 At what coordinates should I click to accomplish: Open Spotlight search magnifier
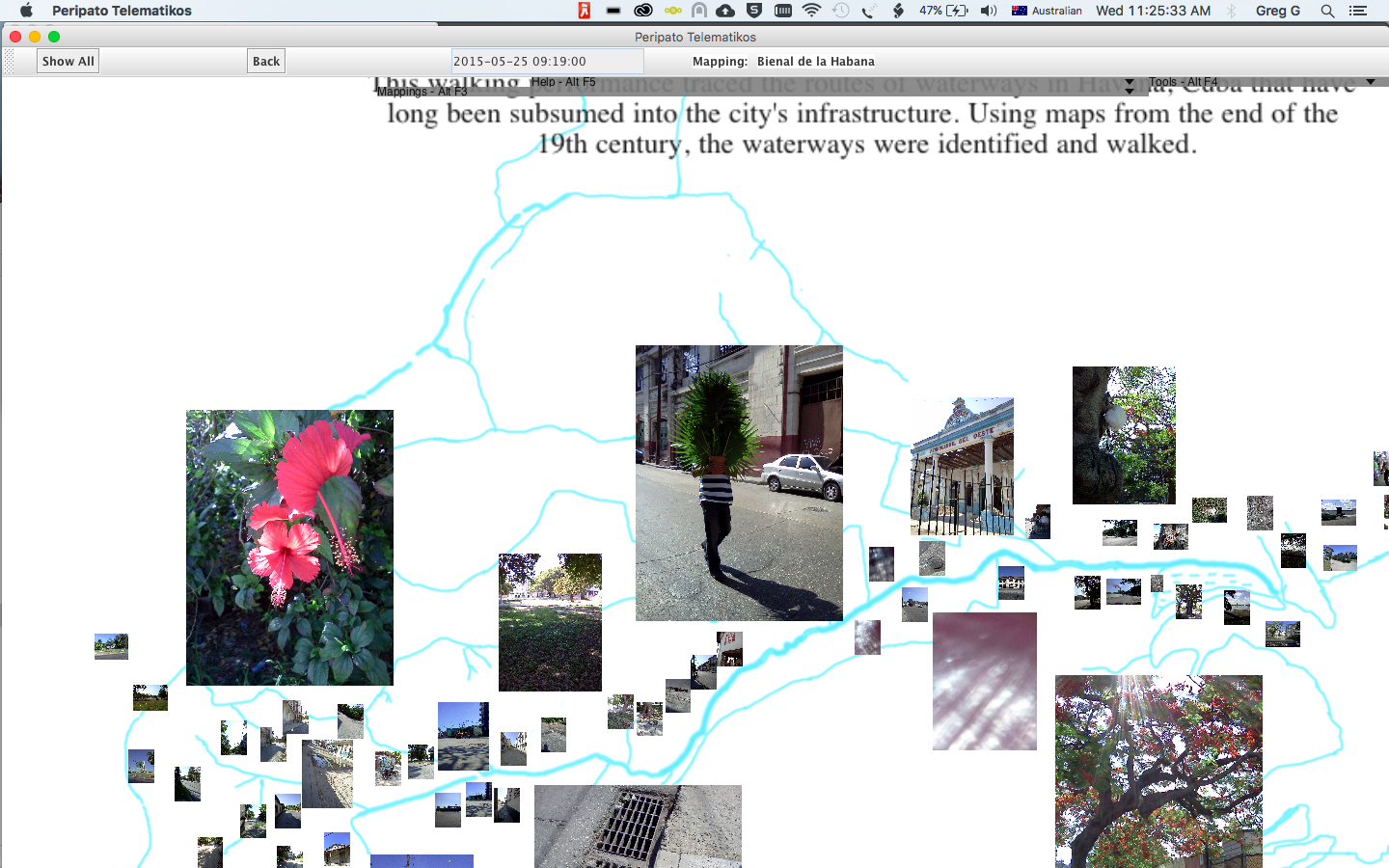click(x=1327, y=11)
